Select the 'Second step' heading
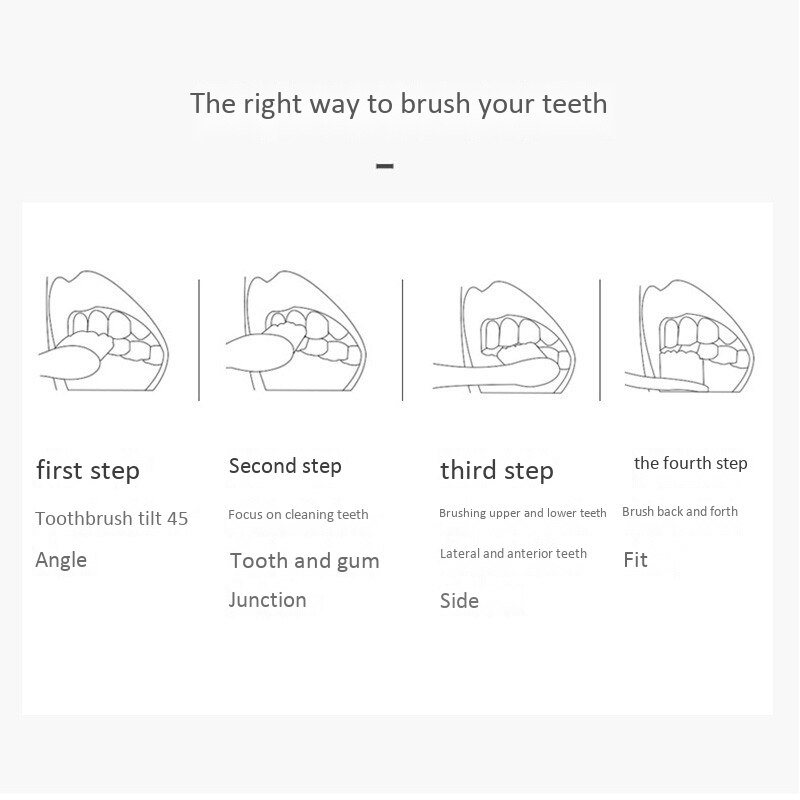The height and width of the screenshot is (800, 800). click(x=285, y=466)
